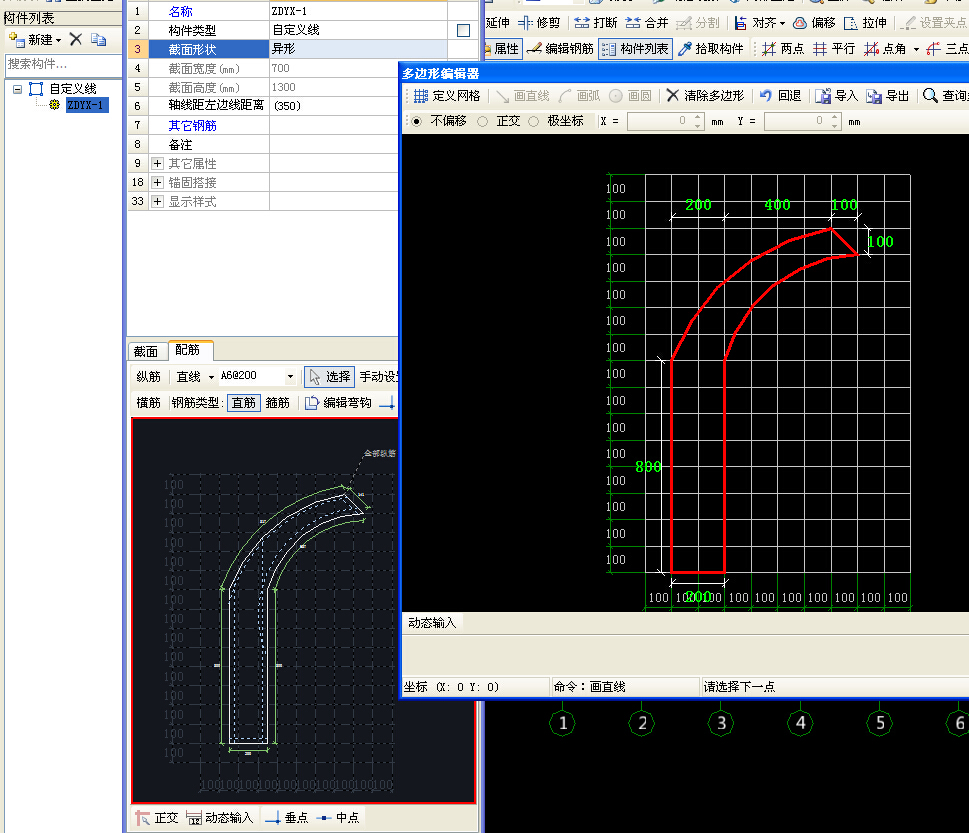Click the 偏移 offset tool
The width and height of the screenshot is (969, 833).
[x=814, y=23]
